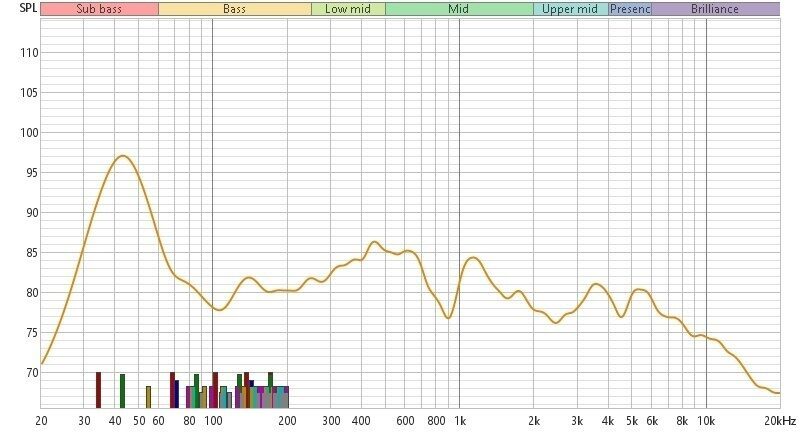
Task: Click the SPL axis title
Action: click(28, 8)
